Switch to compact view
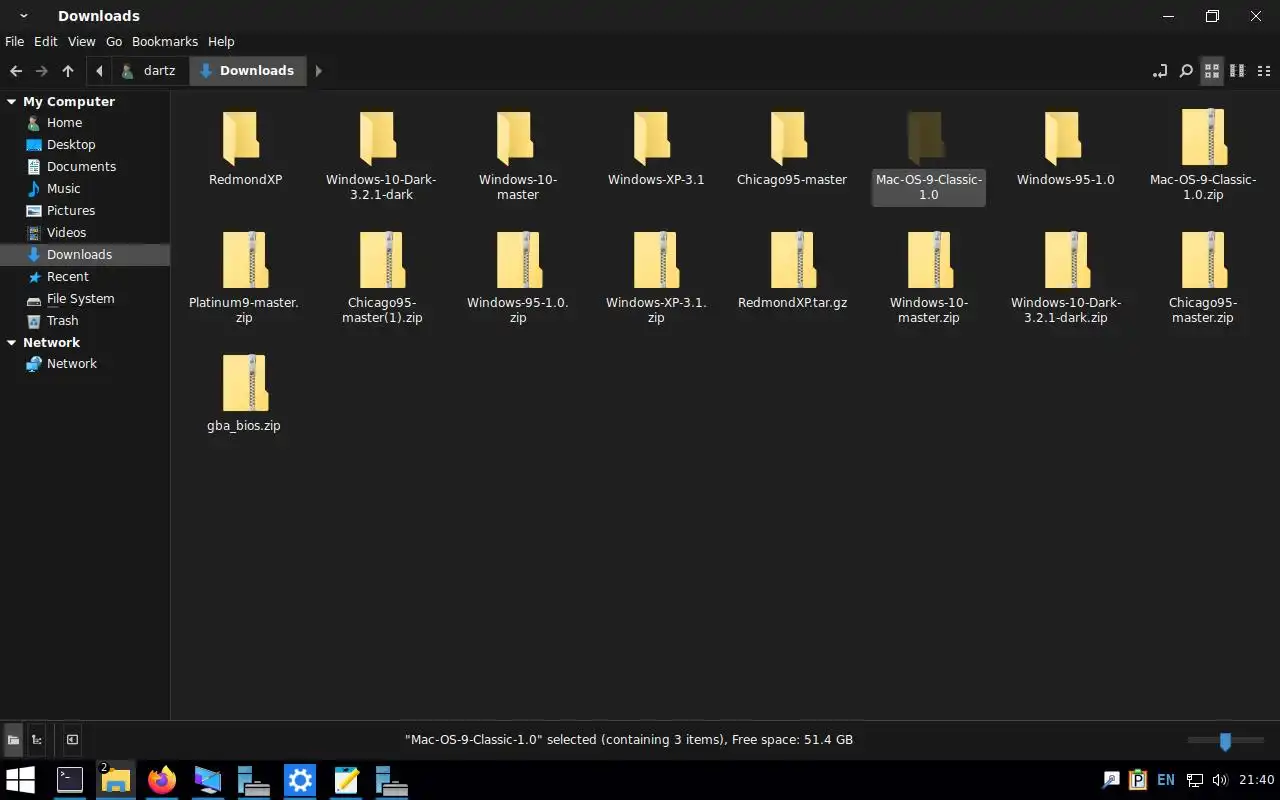 pyautogui.click(x=1238, y=71)
